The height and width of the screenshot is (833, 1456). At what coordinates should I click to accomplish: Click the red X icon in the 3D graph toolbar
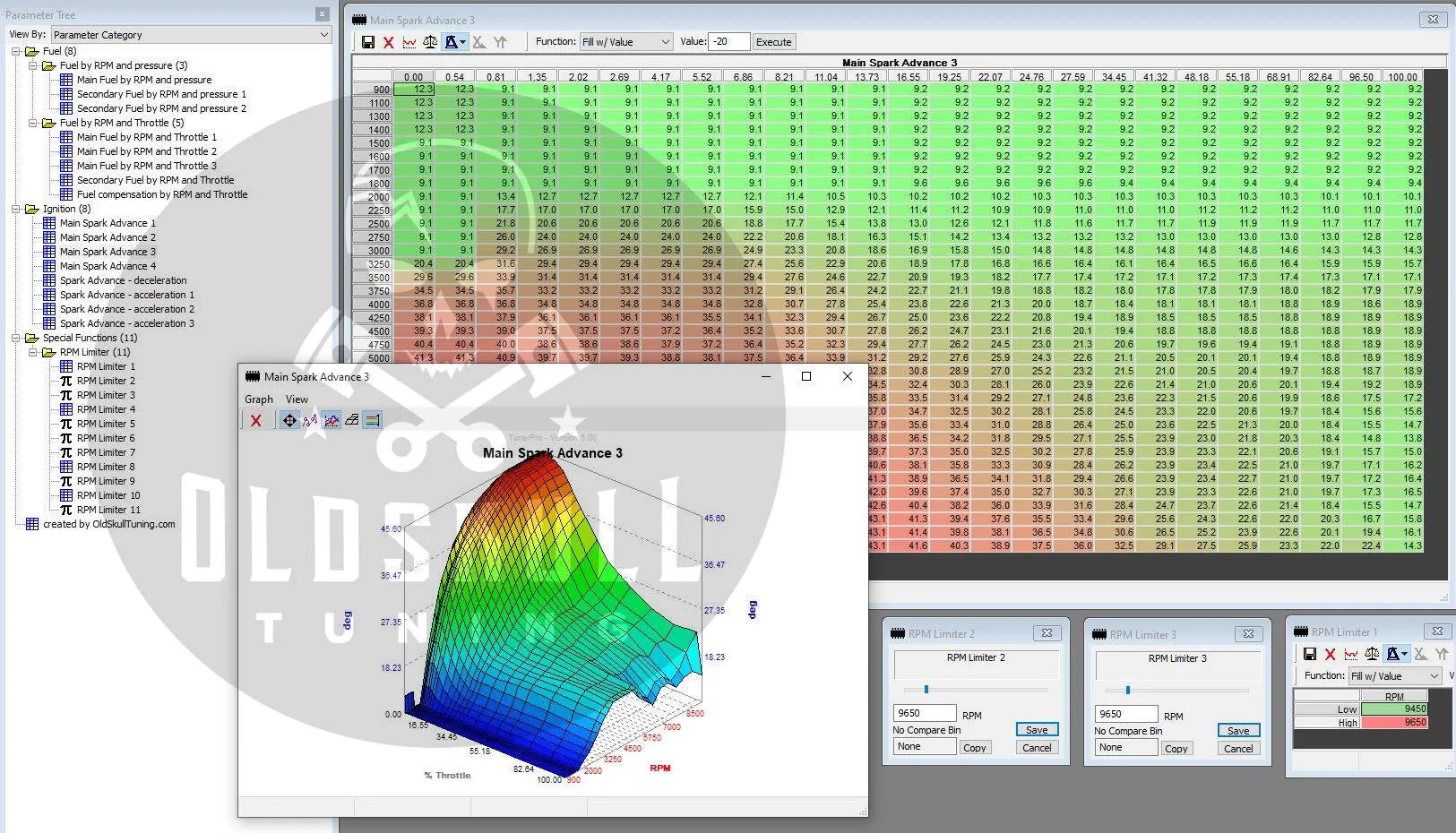point(256,420)
